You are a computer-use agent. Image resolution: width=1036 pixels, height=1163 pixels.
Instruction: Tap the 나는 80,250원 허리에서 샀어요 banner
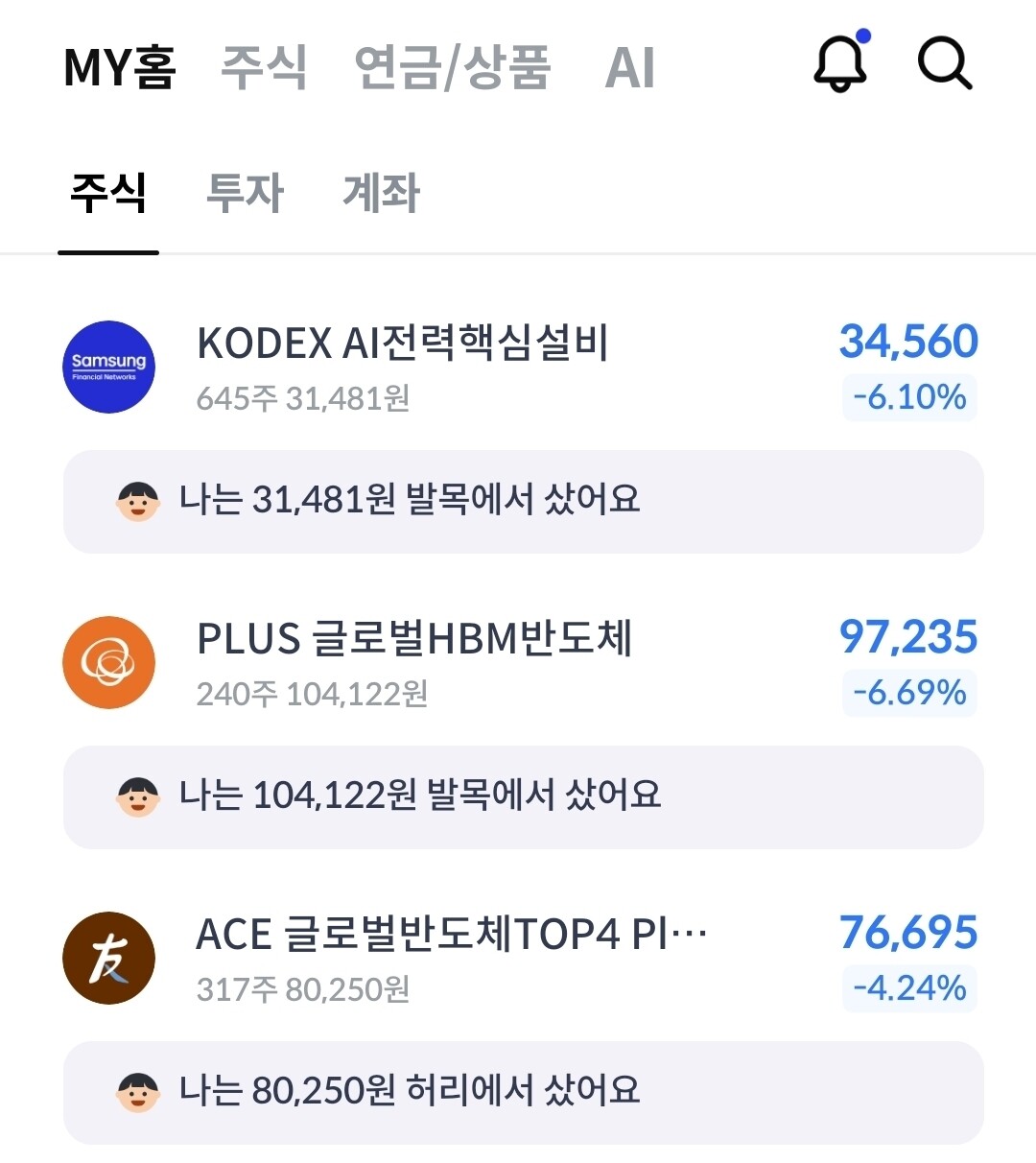(x=524, y=1093)
